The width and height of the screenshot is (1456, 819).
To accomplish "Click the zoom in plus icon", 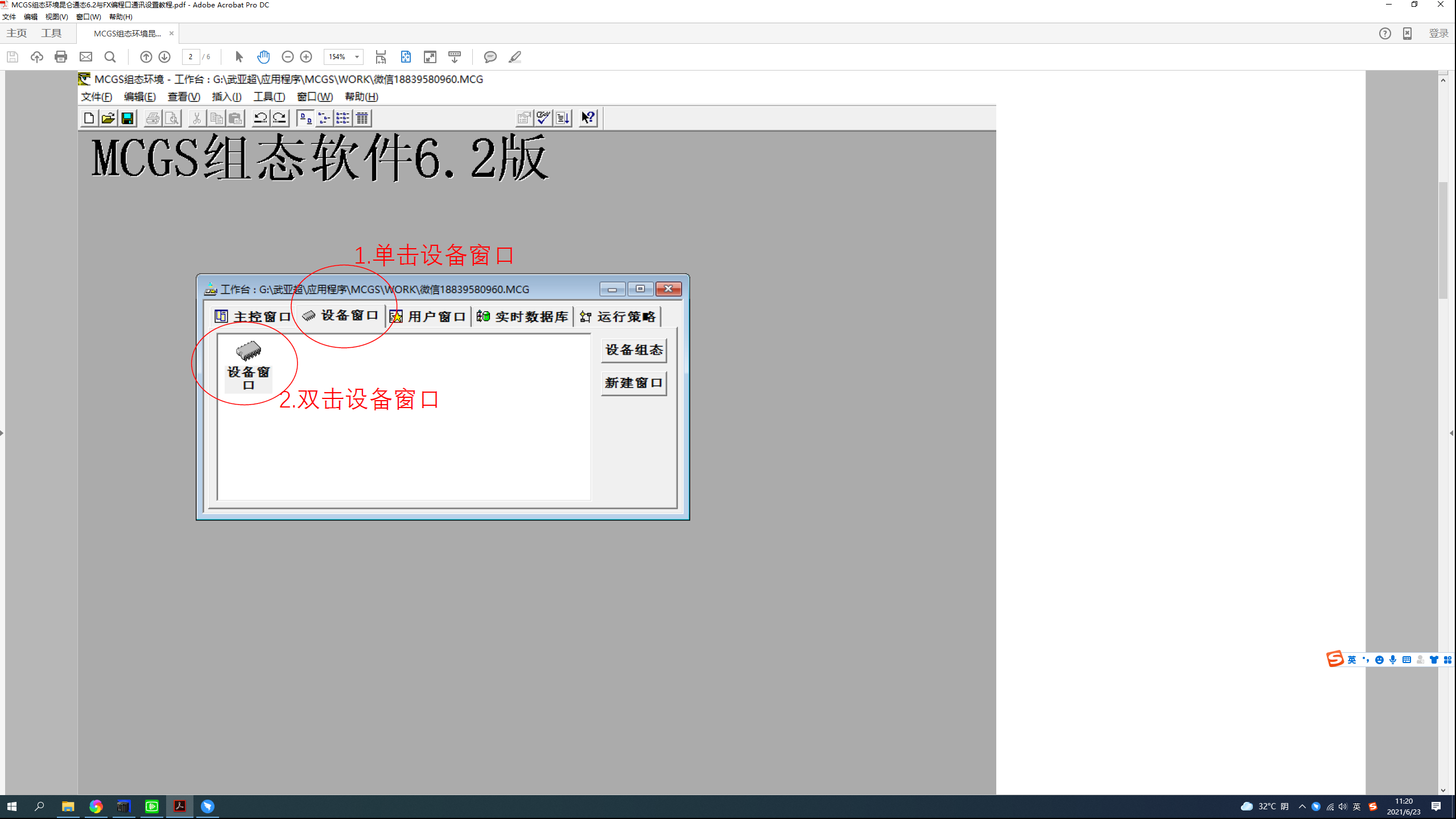I will [x=306, y=57].
